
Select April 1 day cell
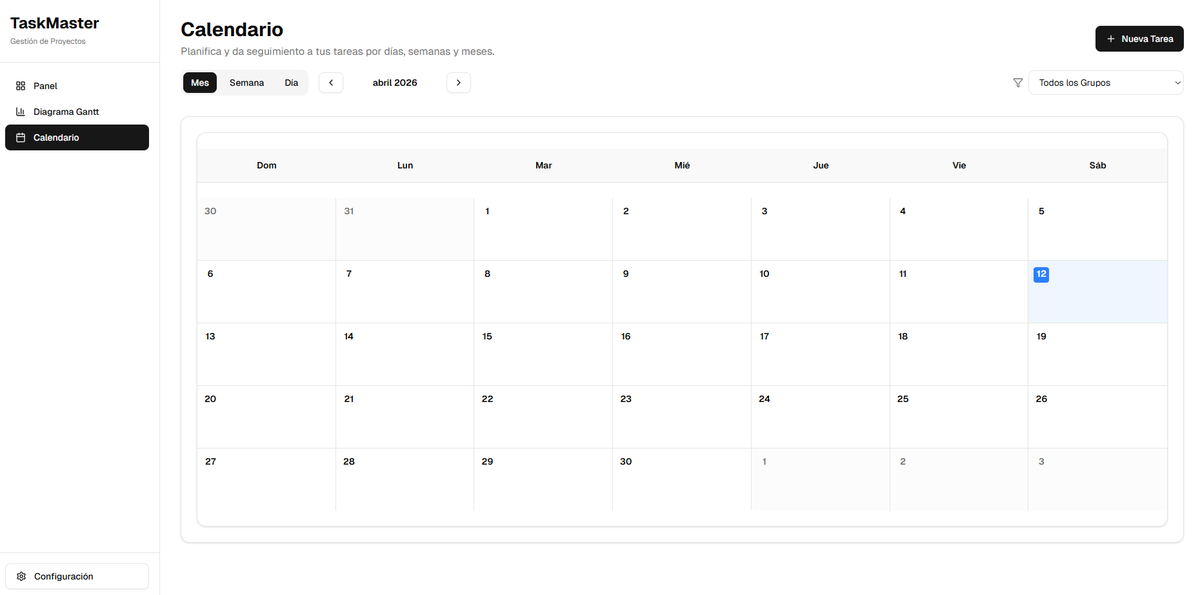[x=543, y=229]
